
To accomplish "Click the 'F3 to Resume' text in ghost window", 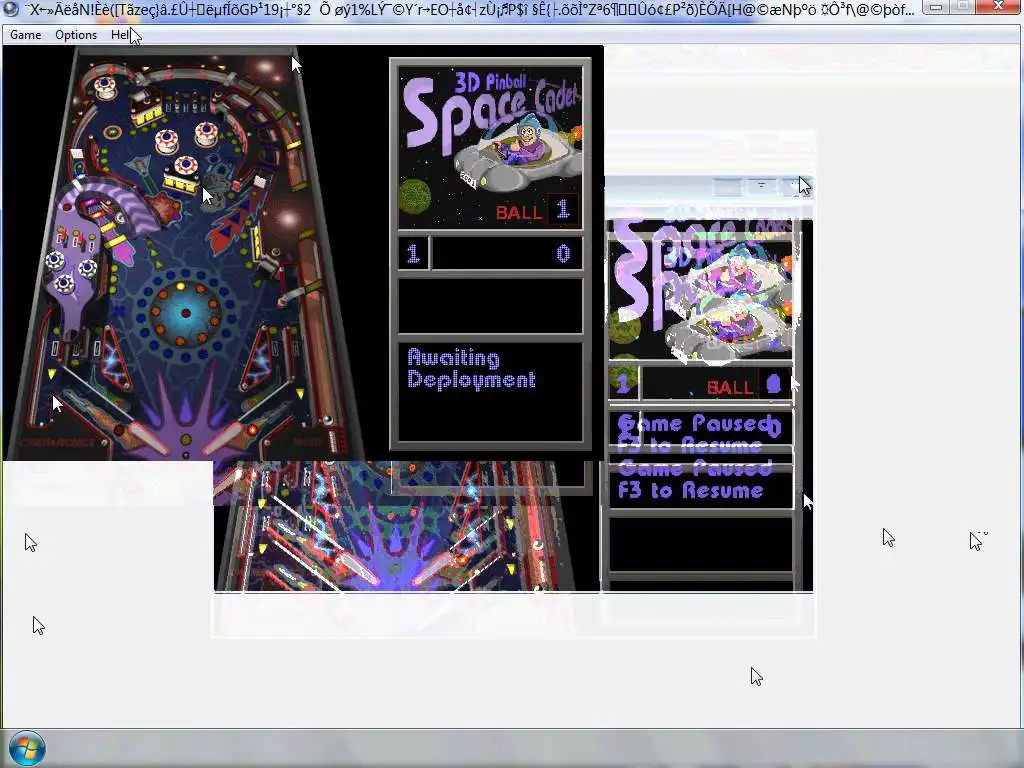I will click(690, 490).
